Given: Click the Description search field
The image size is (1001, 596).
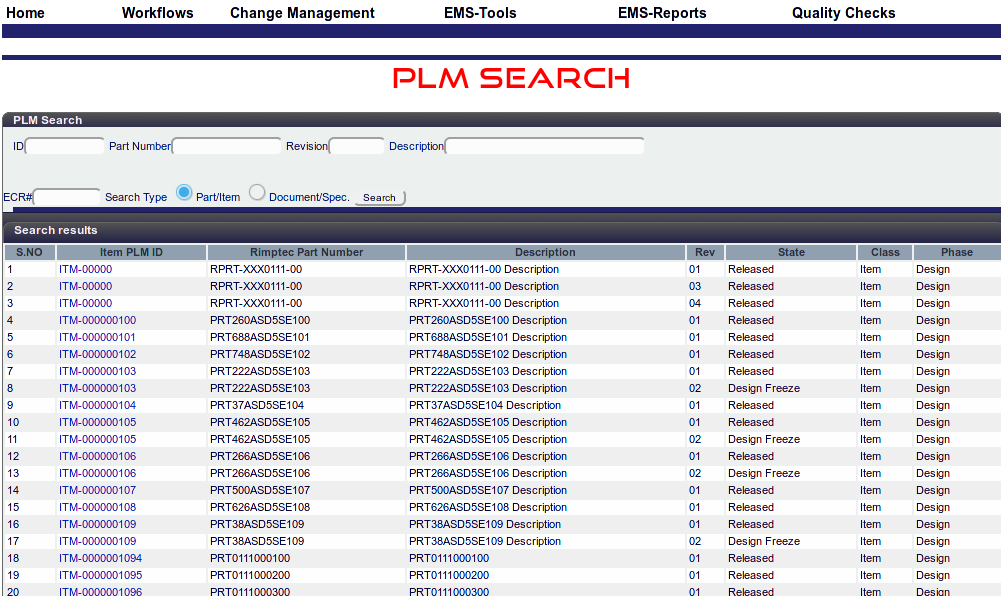Looking at the screenshot, I should (x=544, y=146).
